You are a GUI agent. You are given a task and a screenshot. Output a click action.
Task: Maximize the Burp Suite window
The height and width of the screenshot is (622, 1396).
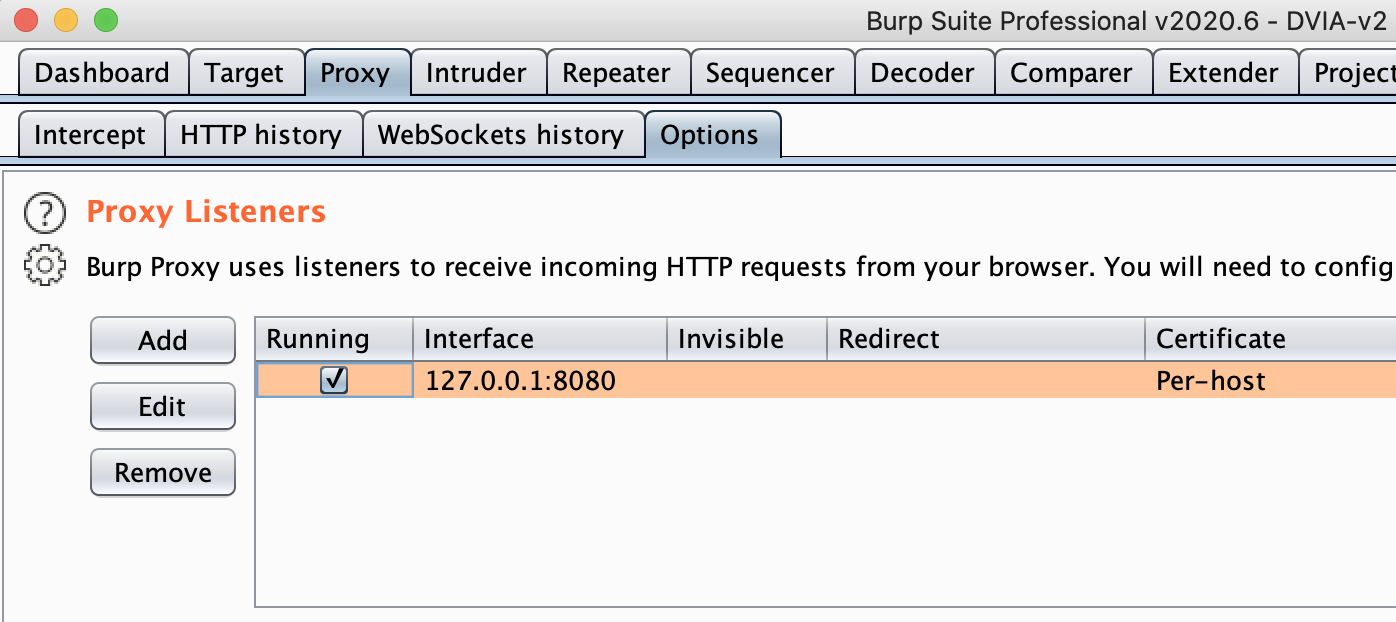[x=105, y=19]
